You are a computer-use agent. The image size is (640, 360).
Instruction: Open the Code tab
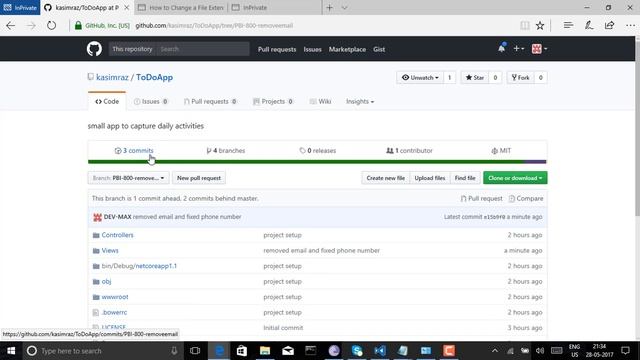click(107, 101)
